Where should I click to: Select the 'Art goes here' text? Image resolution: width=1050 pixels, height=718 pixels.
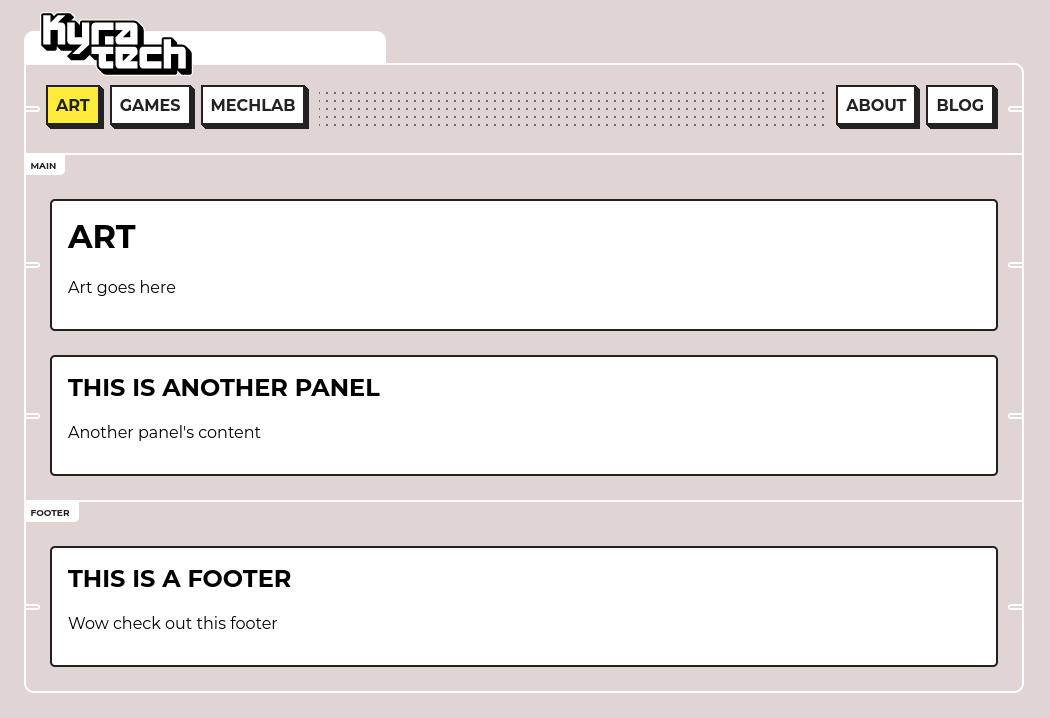tap(122, 287)
